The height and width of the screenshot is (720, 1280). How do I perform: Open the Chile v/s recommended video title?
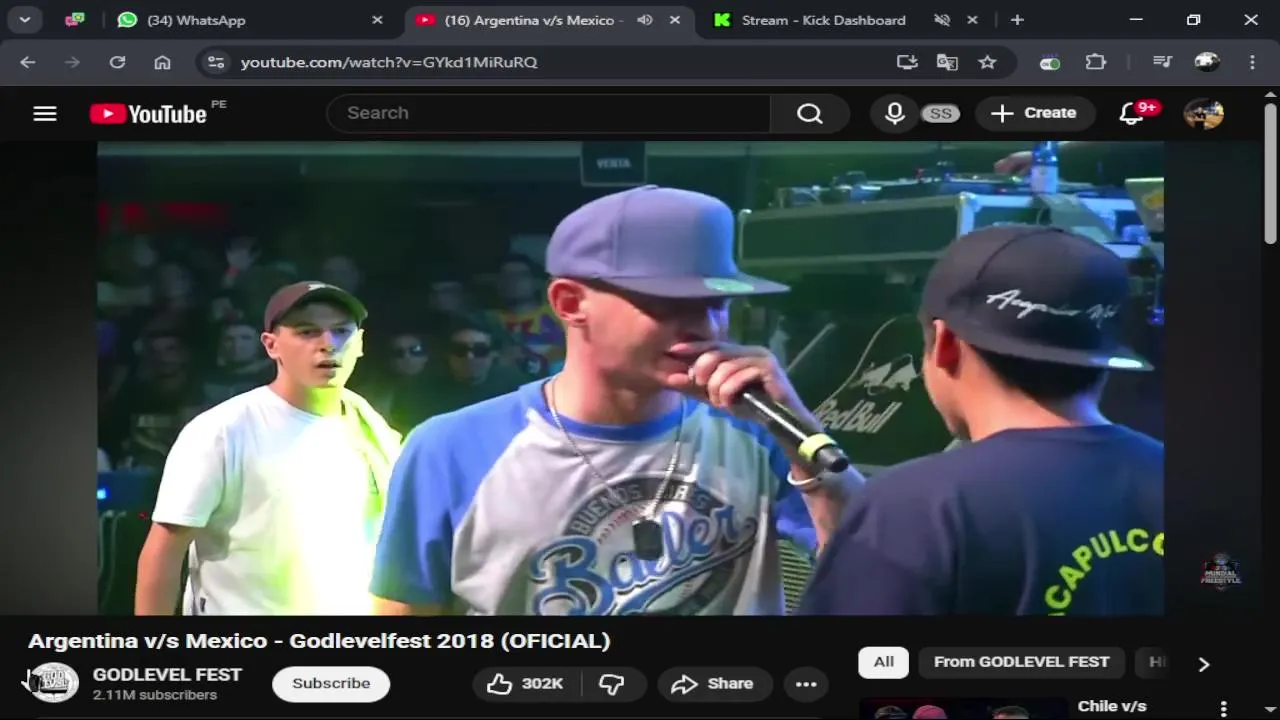pos(1112,706)
